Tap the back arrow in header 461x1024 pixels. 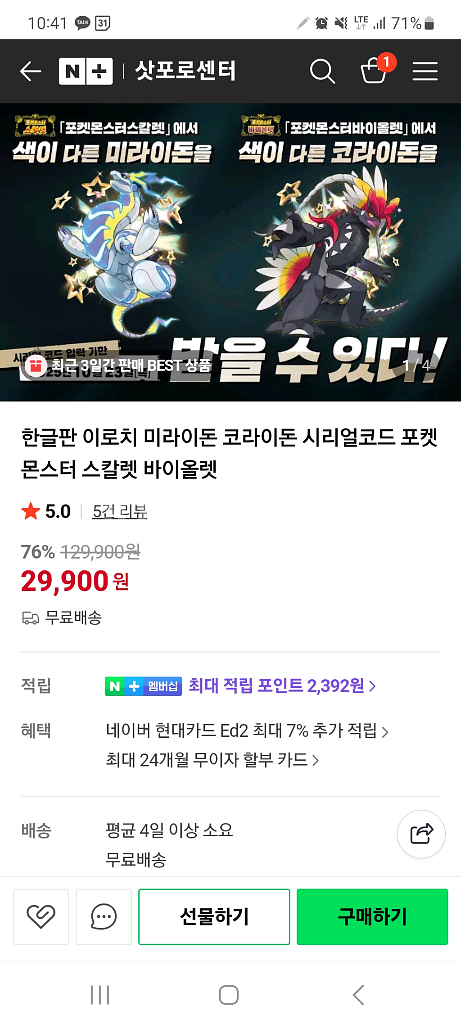click(30, 71)
